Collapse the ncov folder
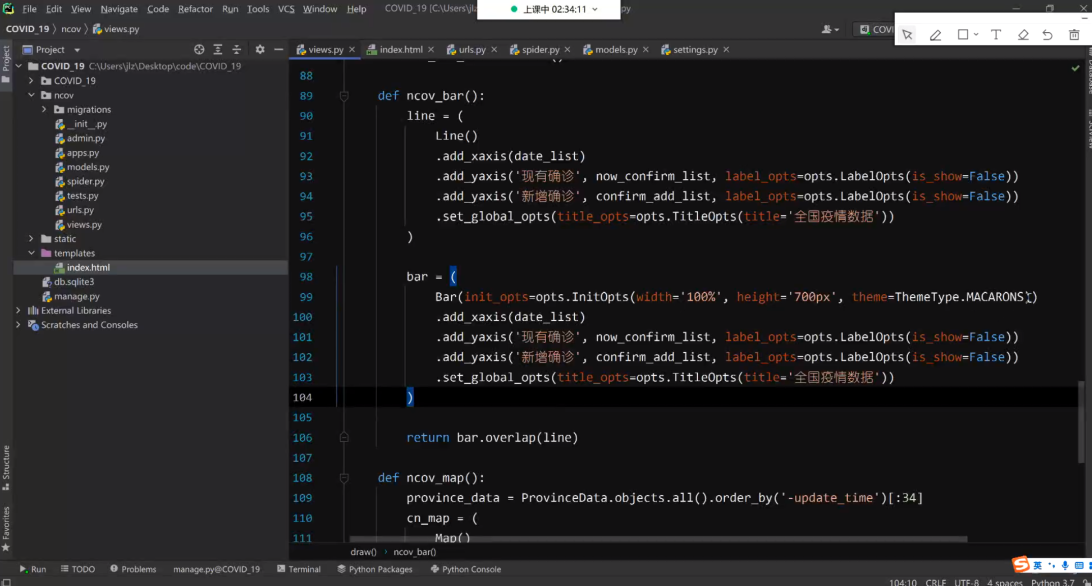 pos(31,95)
